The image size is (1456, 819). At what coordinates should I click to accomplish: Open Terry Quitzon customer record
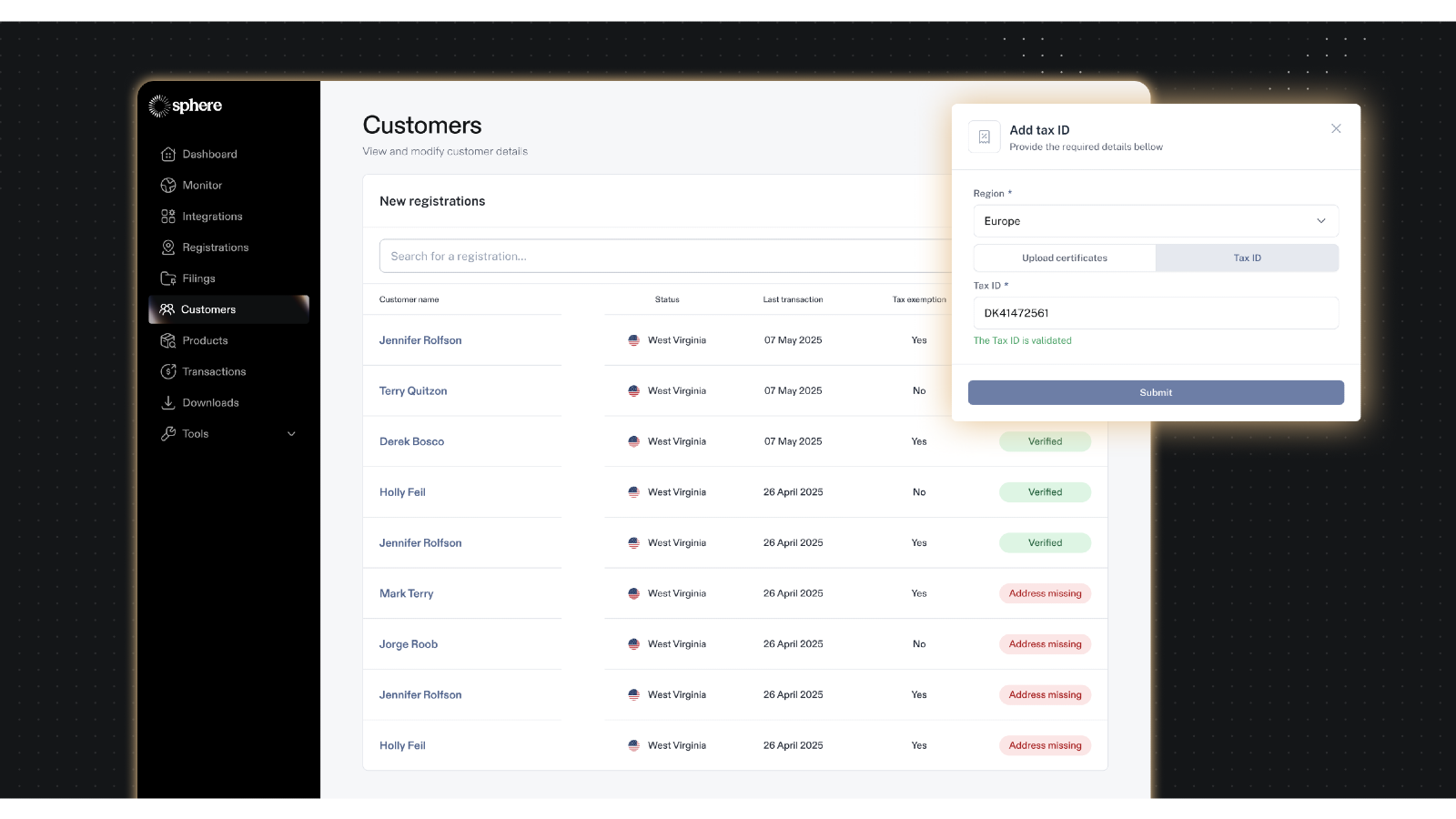413,391
